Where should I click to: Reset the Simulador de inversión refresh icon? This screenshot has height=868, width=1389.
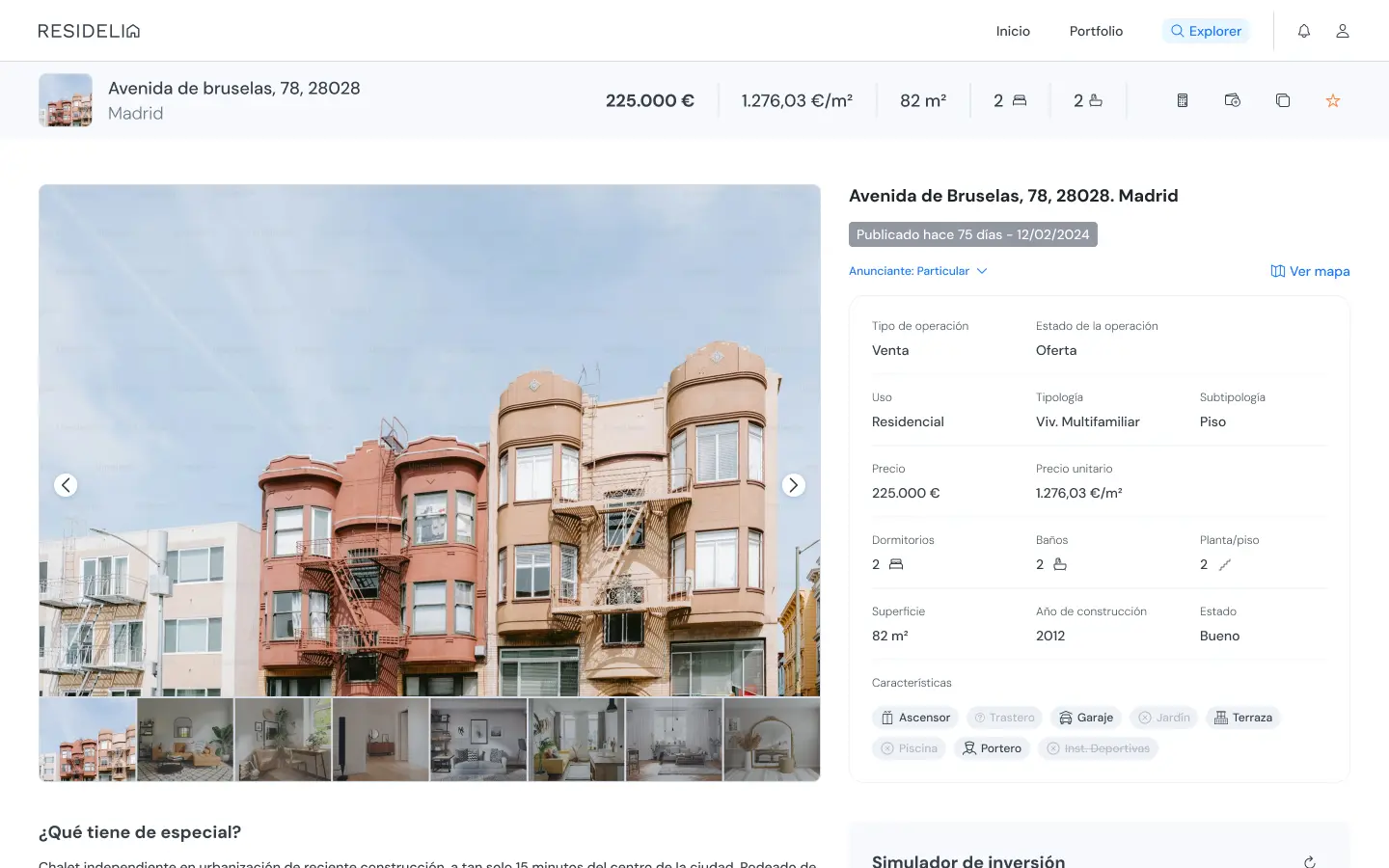pos(1310,861)
